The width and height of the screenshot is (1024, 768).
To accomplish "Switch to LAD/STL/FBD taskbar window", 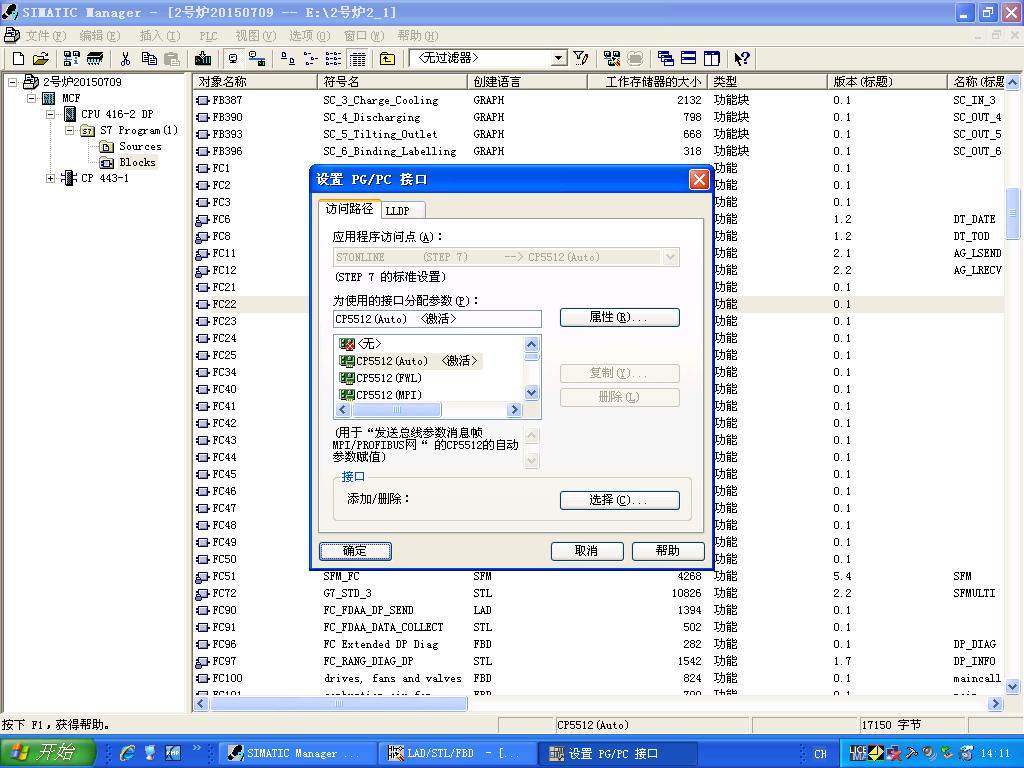I will tap(457, 754).
